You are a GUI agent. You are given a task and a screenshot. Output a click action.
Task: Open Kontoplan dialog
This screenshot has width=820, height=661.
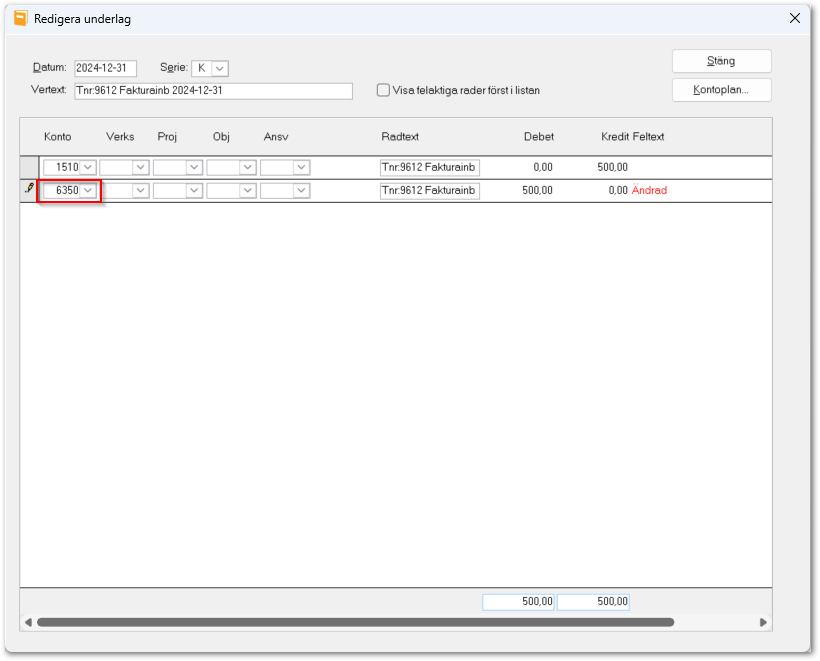[x=721, y=90]
